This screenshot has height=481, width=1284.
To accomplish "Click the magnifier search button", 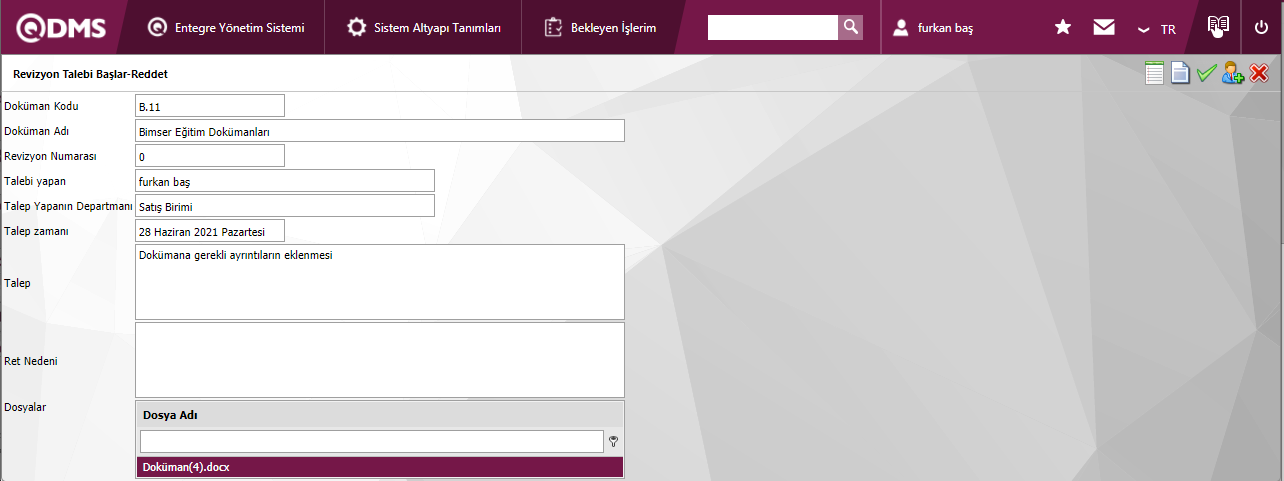I will coord(850,27).
